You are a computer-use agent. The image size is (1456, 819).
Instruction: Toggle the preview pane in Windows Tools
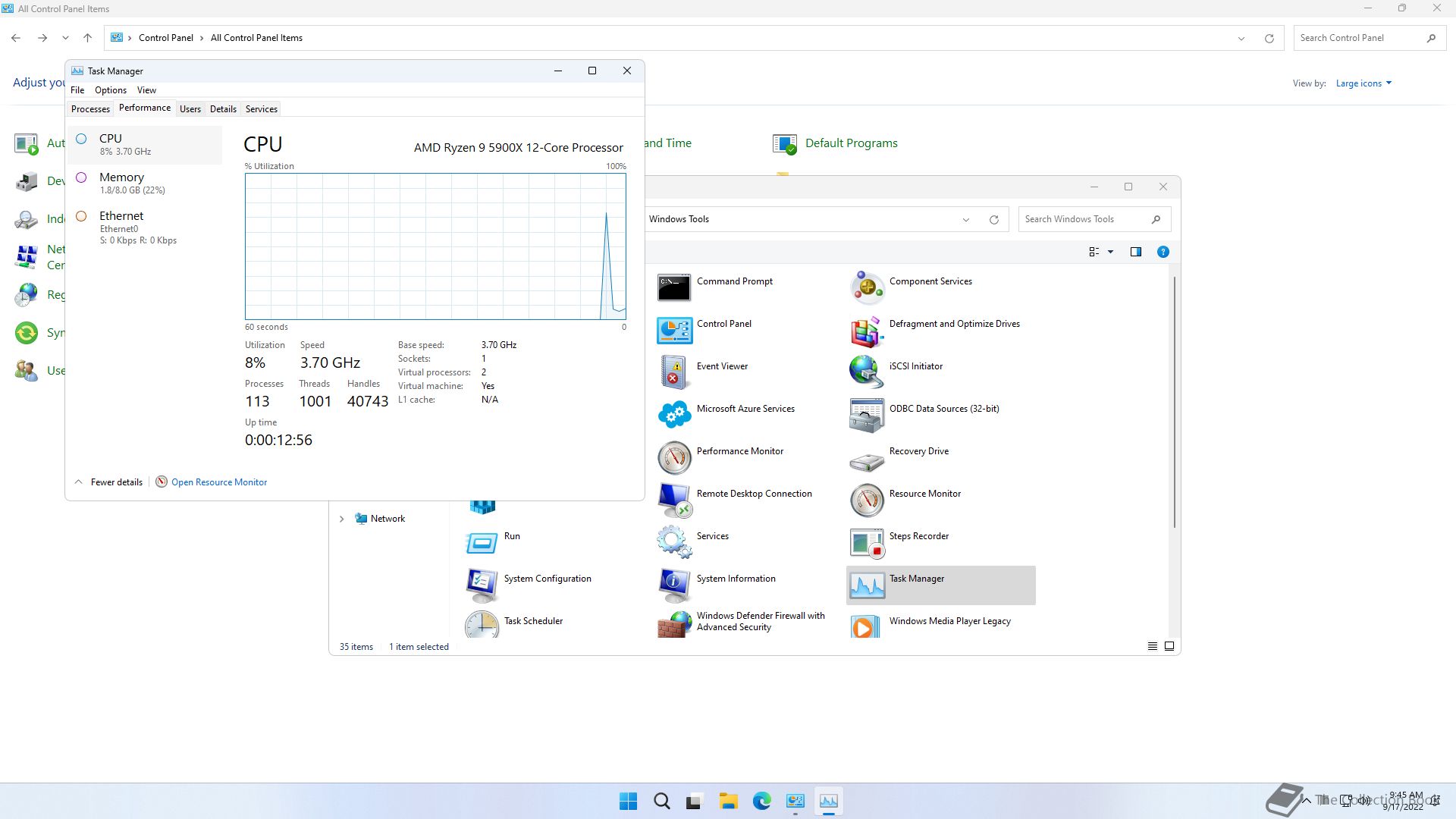pyautogui.click(x=1135, y=252)
